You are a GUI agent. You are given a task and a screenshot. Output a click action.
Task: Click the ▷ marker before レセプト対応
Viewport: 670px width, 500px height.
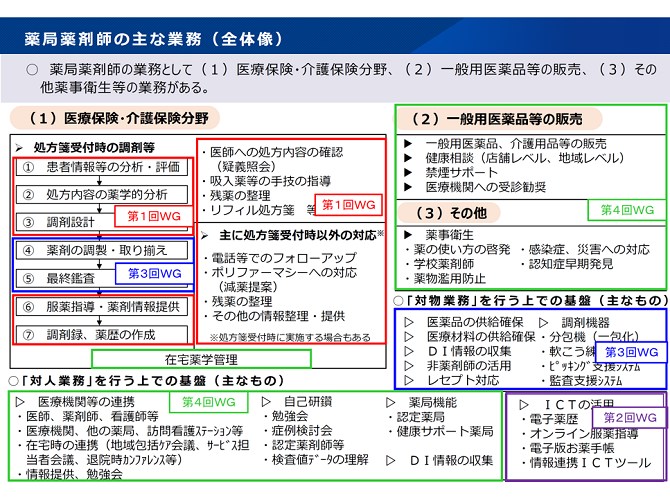click(x=407, y=380)
